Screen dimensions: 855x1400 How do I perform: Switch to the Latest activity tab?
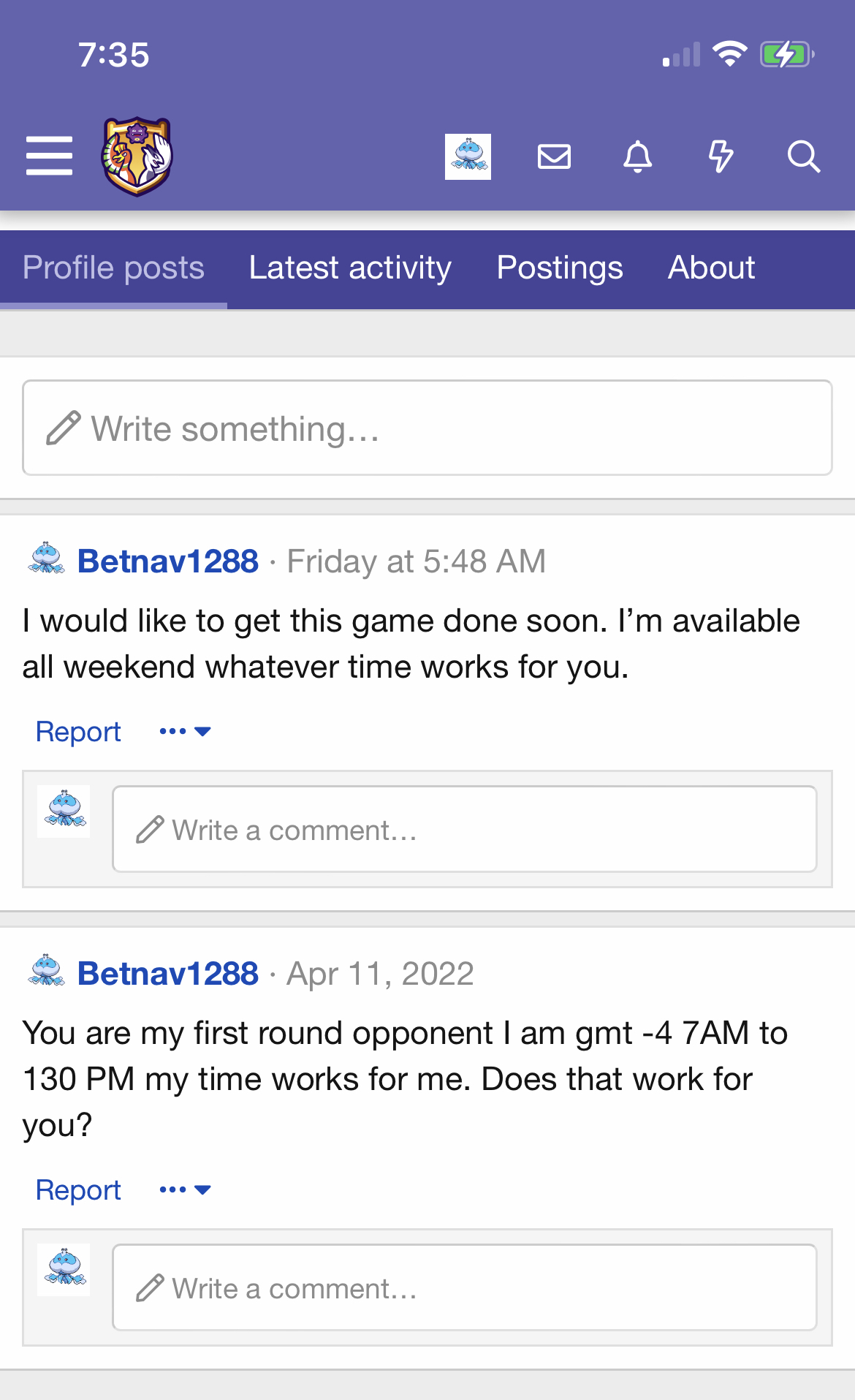point(350,268)
